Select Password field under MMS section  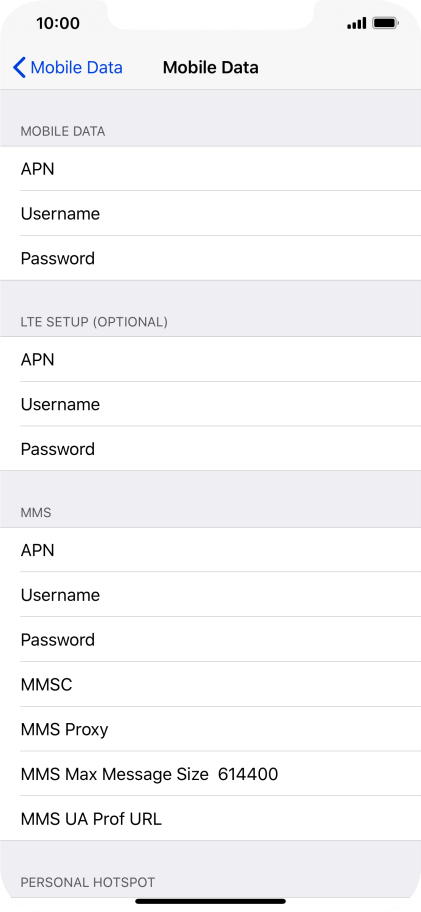click(x=210, y=639)
